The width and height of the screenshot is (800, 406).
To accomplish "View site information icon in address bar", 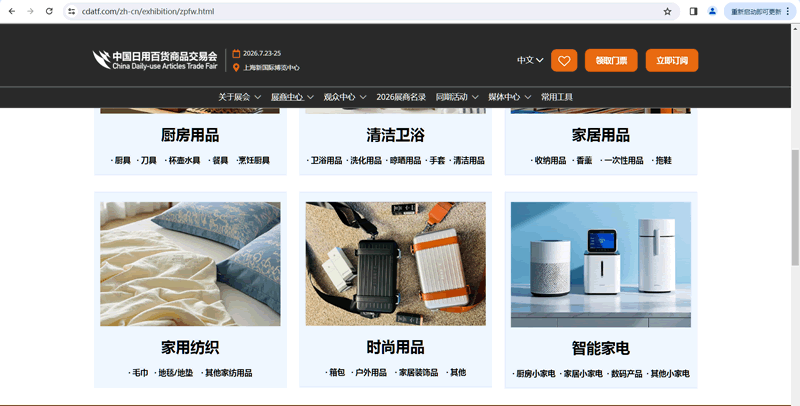I will point(72,11).
